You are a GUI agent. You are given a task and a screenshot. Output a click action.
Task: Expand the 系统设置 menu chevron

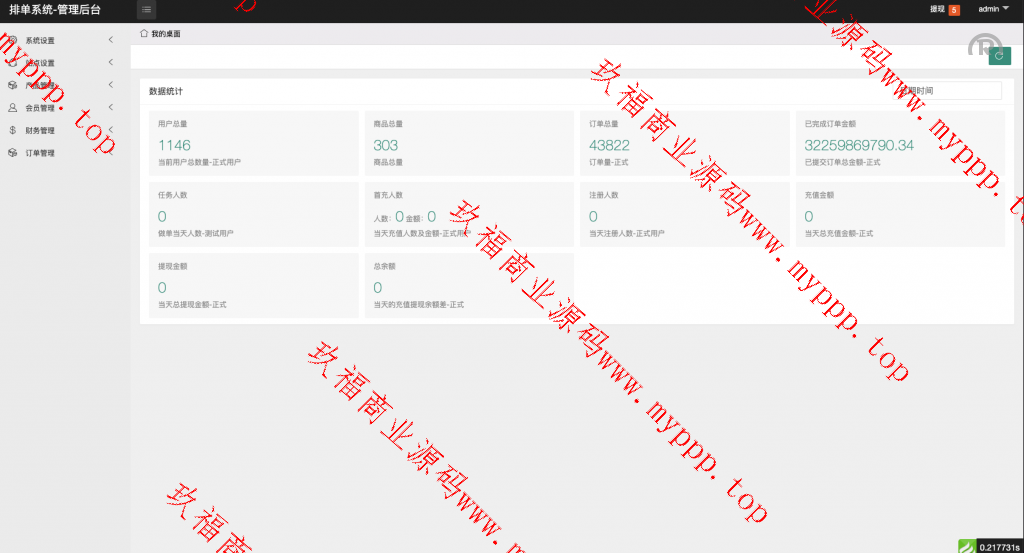pos(110,40)
